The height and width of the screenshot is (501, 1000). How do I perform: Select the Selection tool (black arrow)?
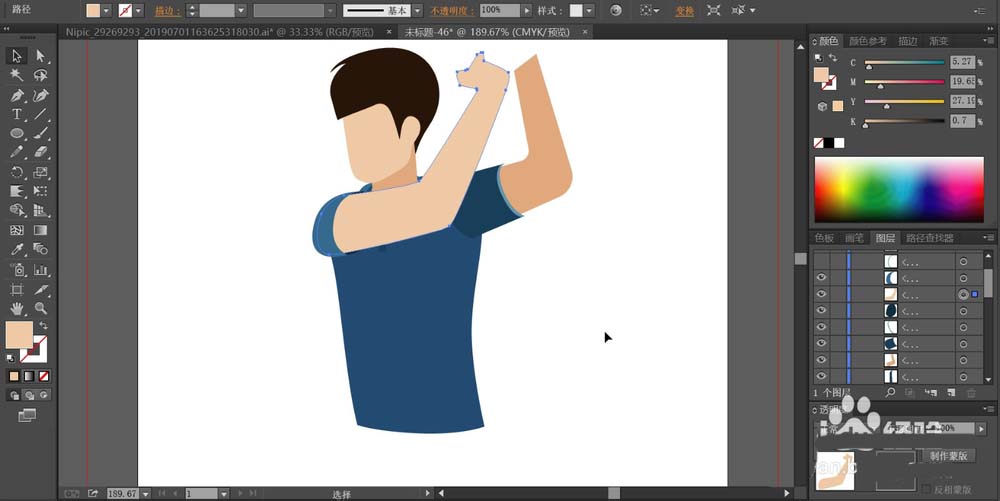coord(17,56)
